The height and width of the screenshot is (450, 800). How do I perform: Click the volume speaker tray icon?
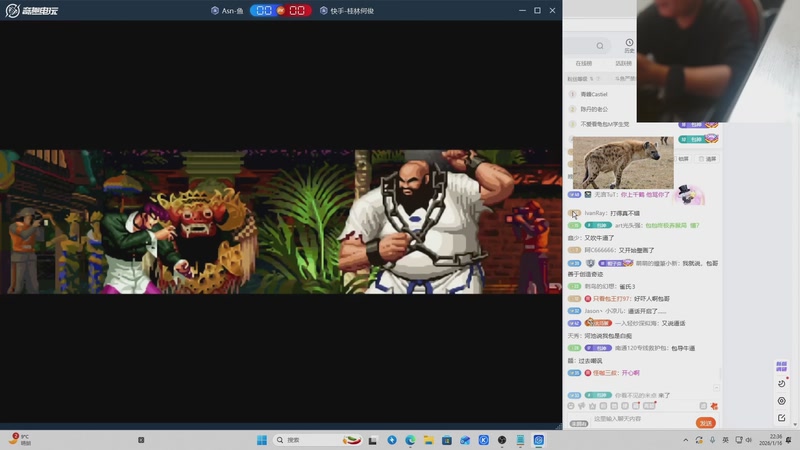(x=748, y=440)
